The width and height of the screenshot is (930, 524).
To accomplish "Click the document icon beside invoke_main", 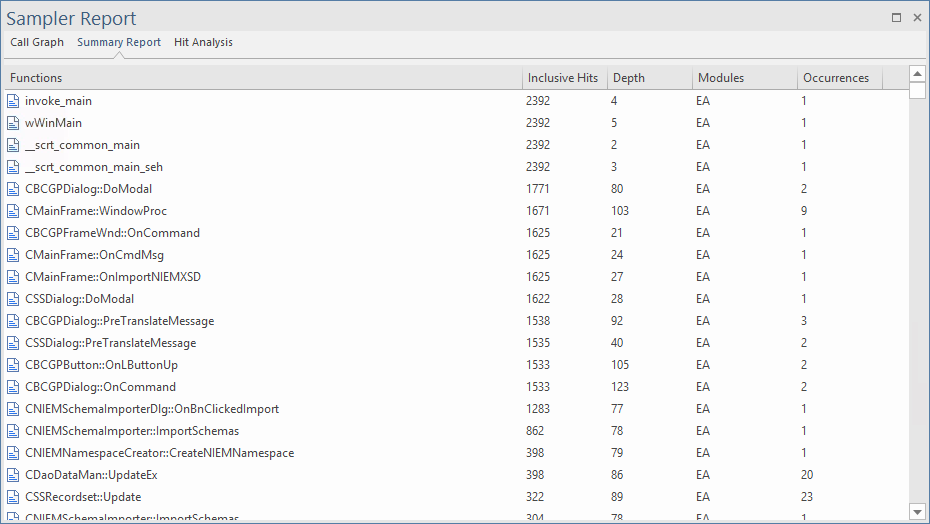I will tap(13, 101).
